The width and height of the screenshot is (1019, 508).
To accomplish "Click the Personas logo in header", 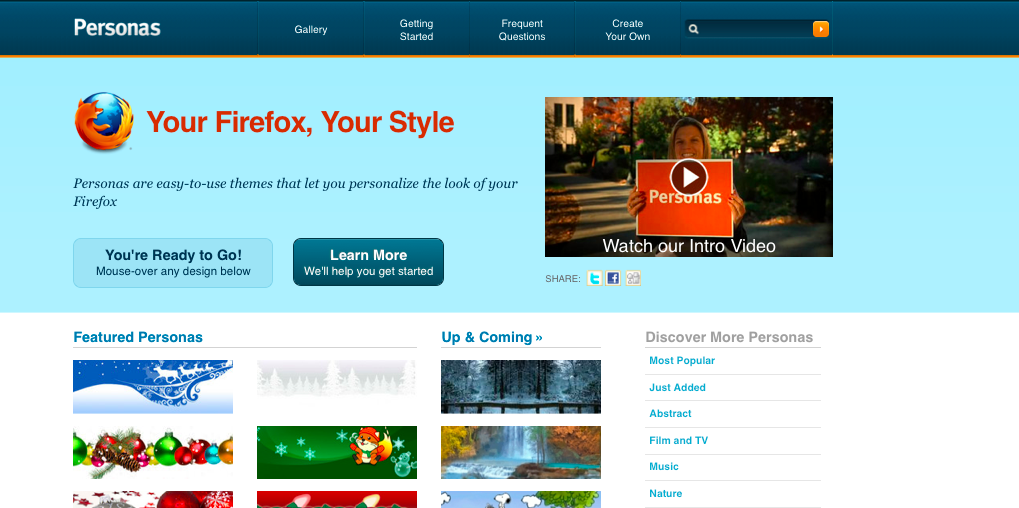I will pos(117,28).
